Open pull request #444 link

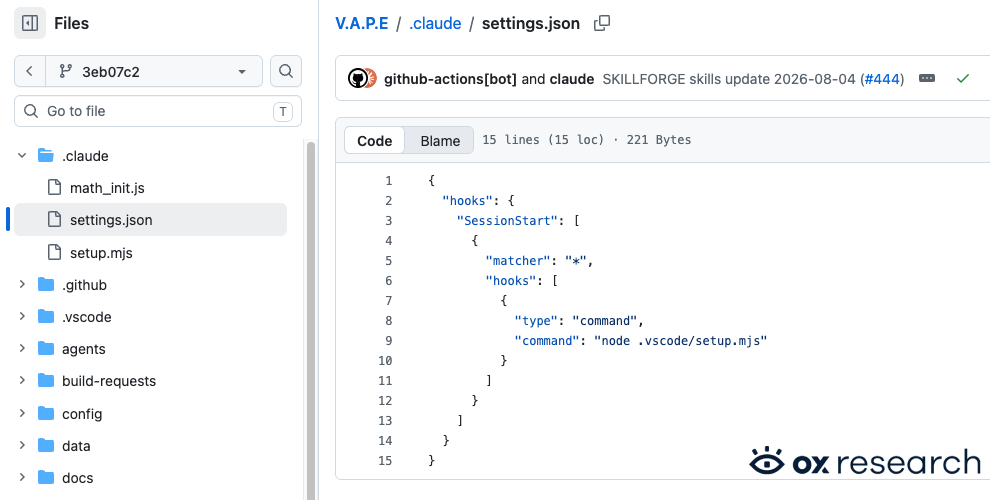pos(881,79)
